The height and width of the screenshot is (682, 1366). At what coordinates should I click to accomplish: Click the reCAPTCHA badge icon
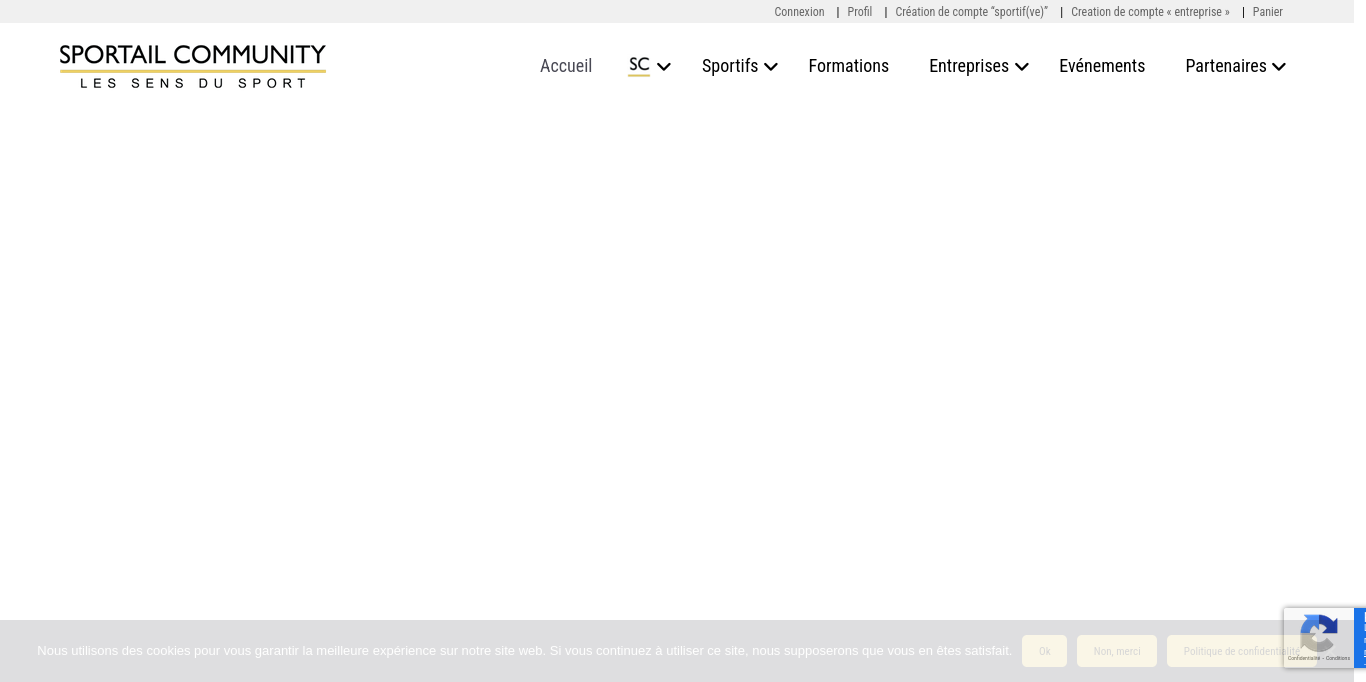pyautogui.click(x=1318, y=636)
